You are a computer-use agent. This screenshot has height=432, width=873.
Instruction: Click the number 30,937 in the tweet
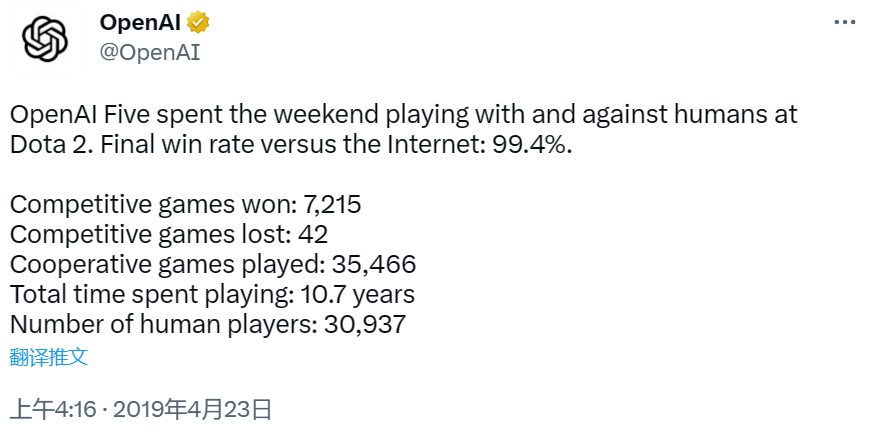pos(364,325)
